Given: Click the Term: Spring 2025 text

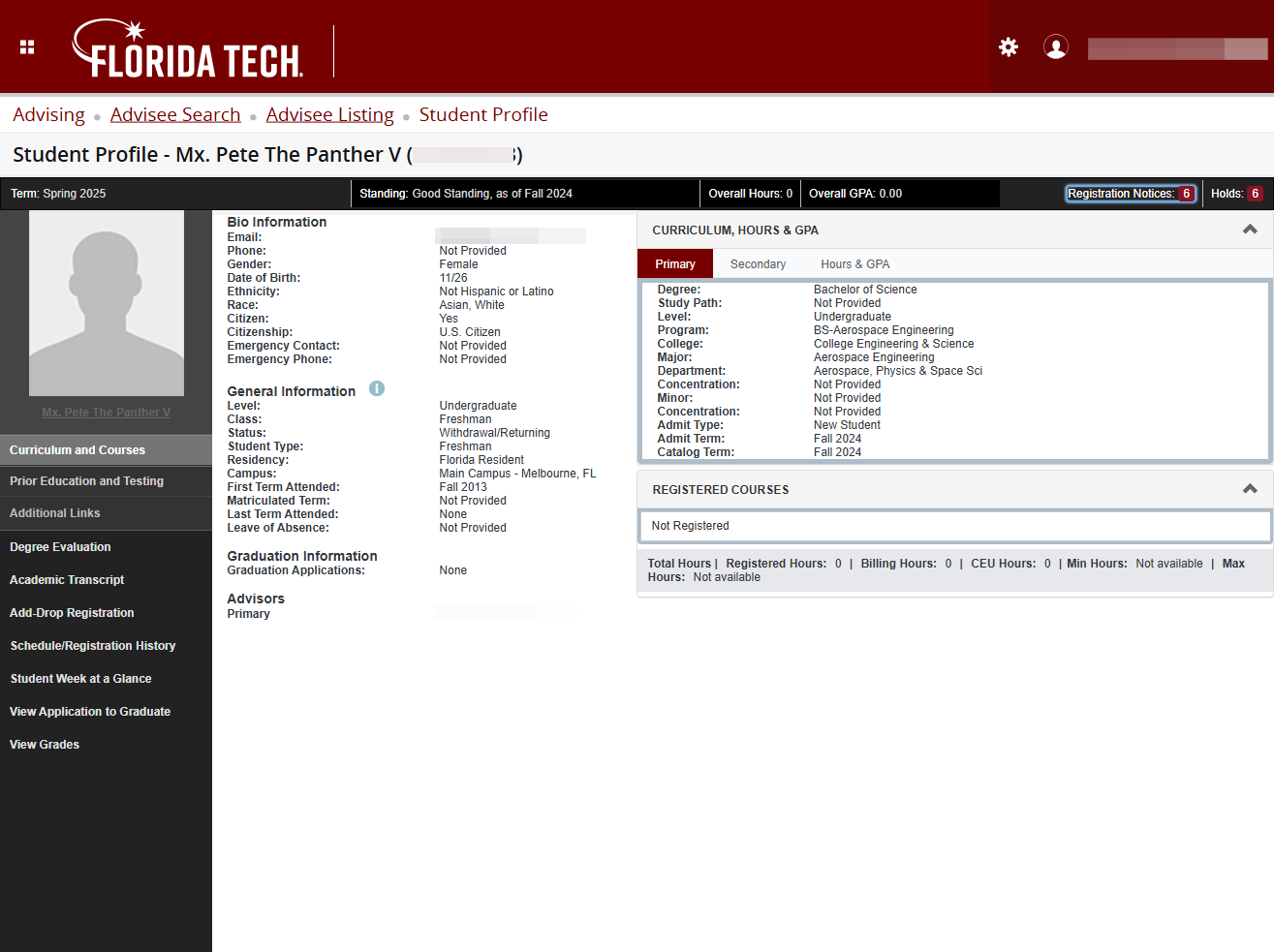Looking at the screenshot, I should [58, 194].
